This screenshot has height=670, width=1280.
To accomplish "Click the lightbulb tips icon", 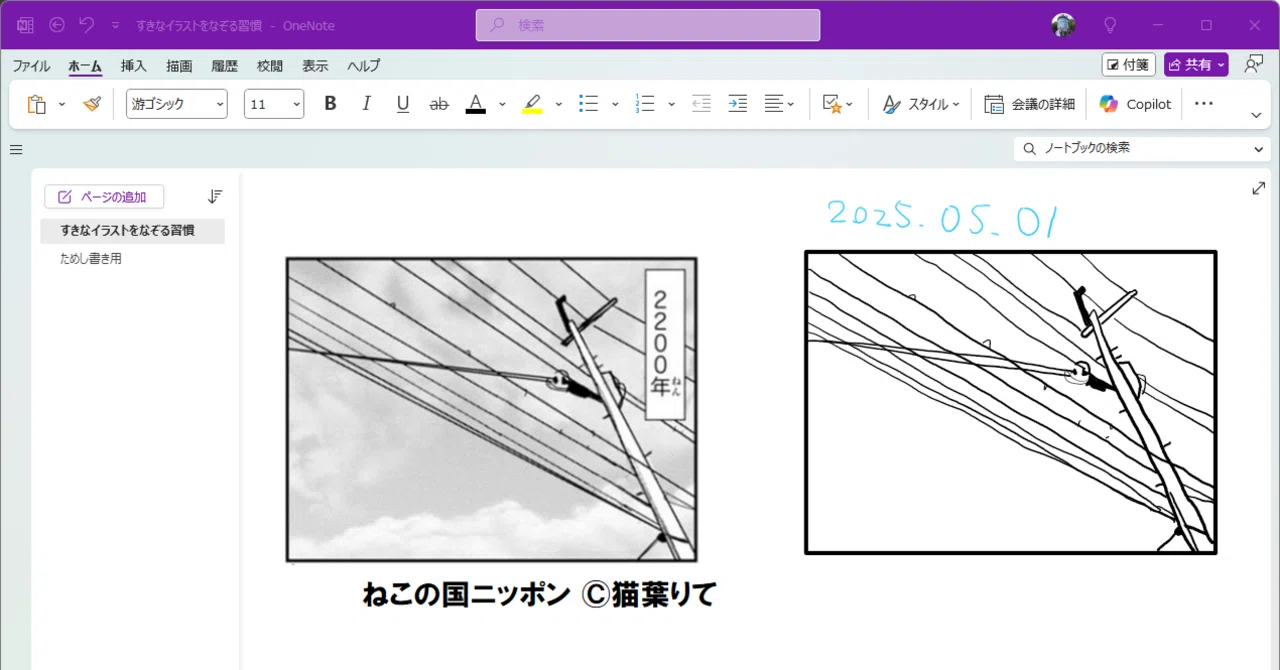I will pyautogui.click(x=1110, y=25).
